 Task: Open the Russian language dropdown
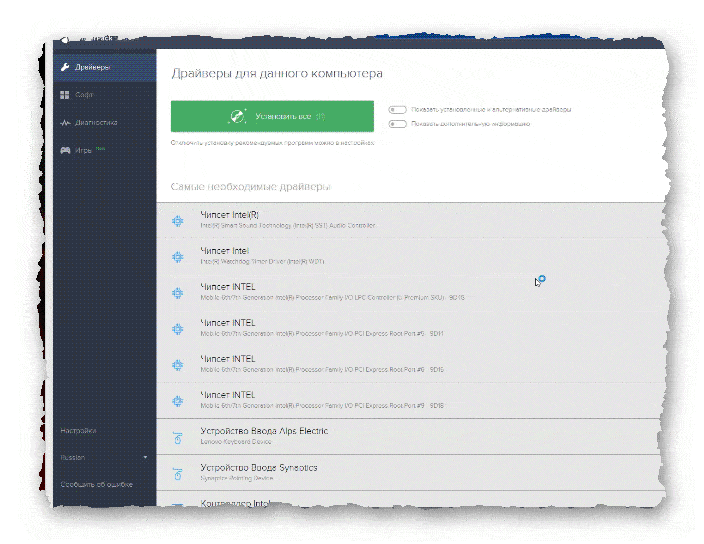[104, 457]
